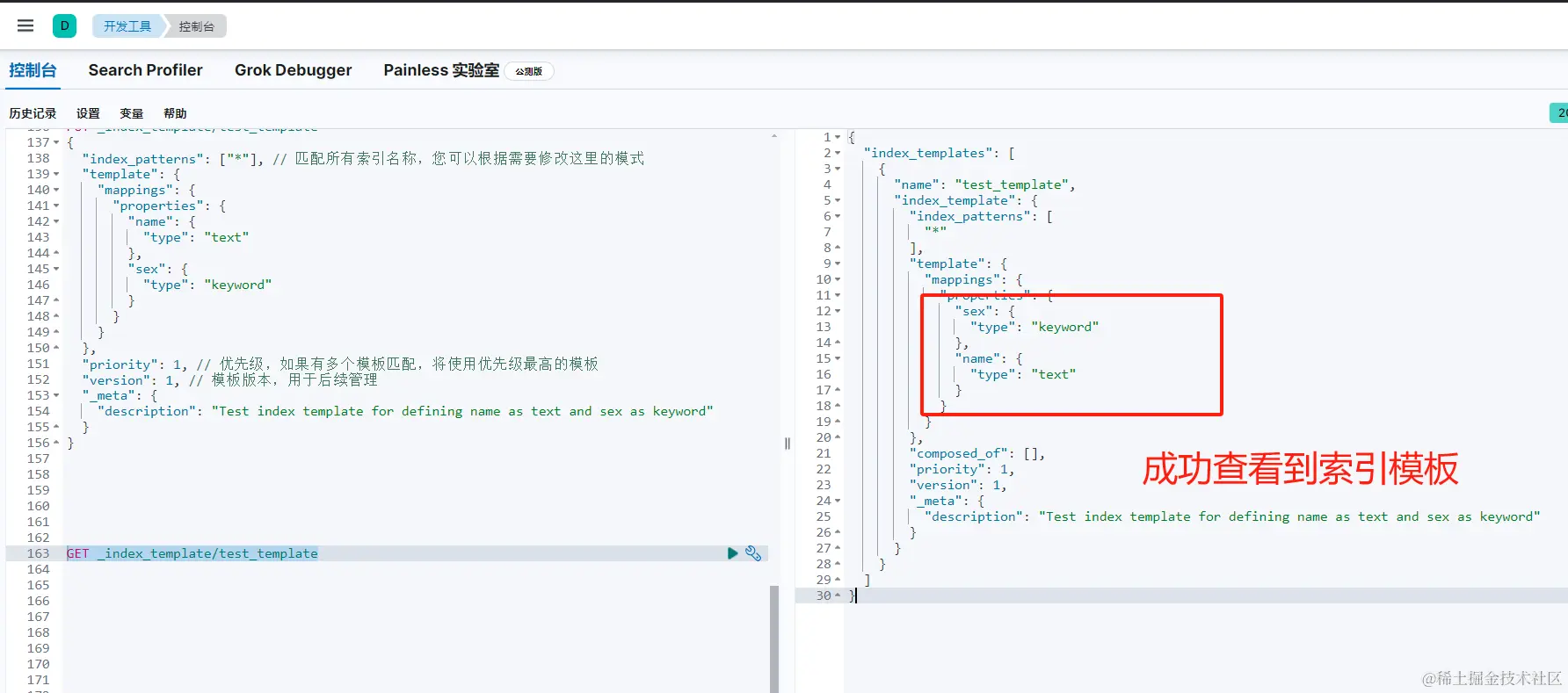Collapse "sex" block at line 145
1568x693 pixels.
[56, 269]
